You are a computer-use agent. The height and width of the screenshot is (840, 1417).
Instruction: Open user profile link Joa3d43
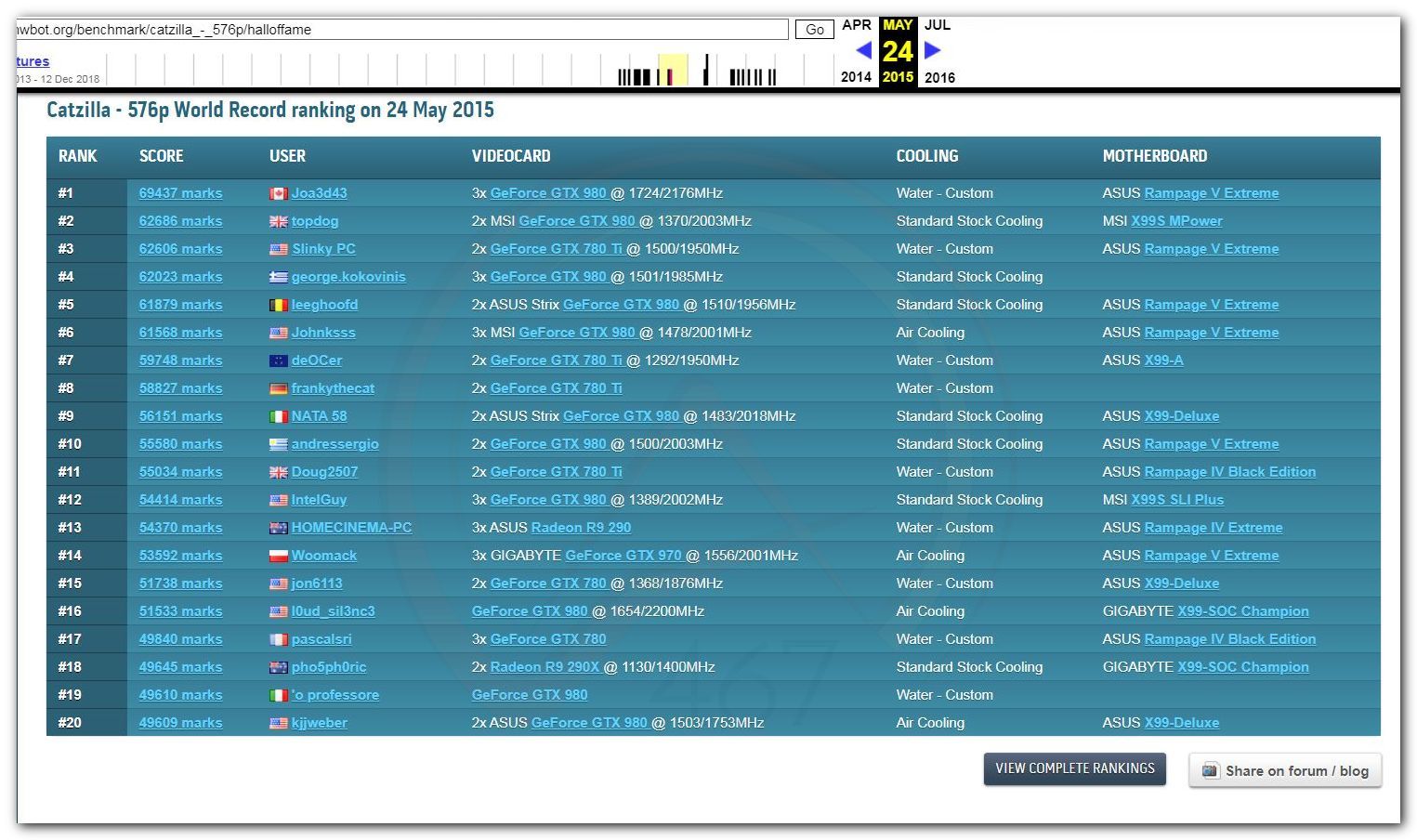319,193
